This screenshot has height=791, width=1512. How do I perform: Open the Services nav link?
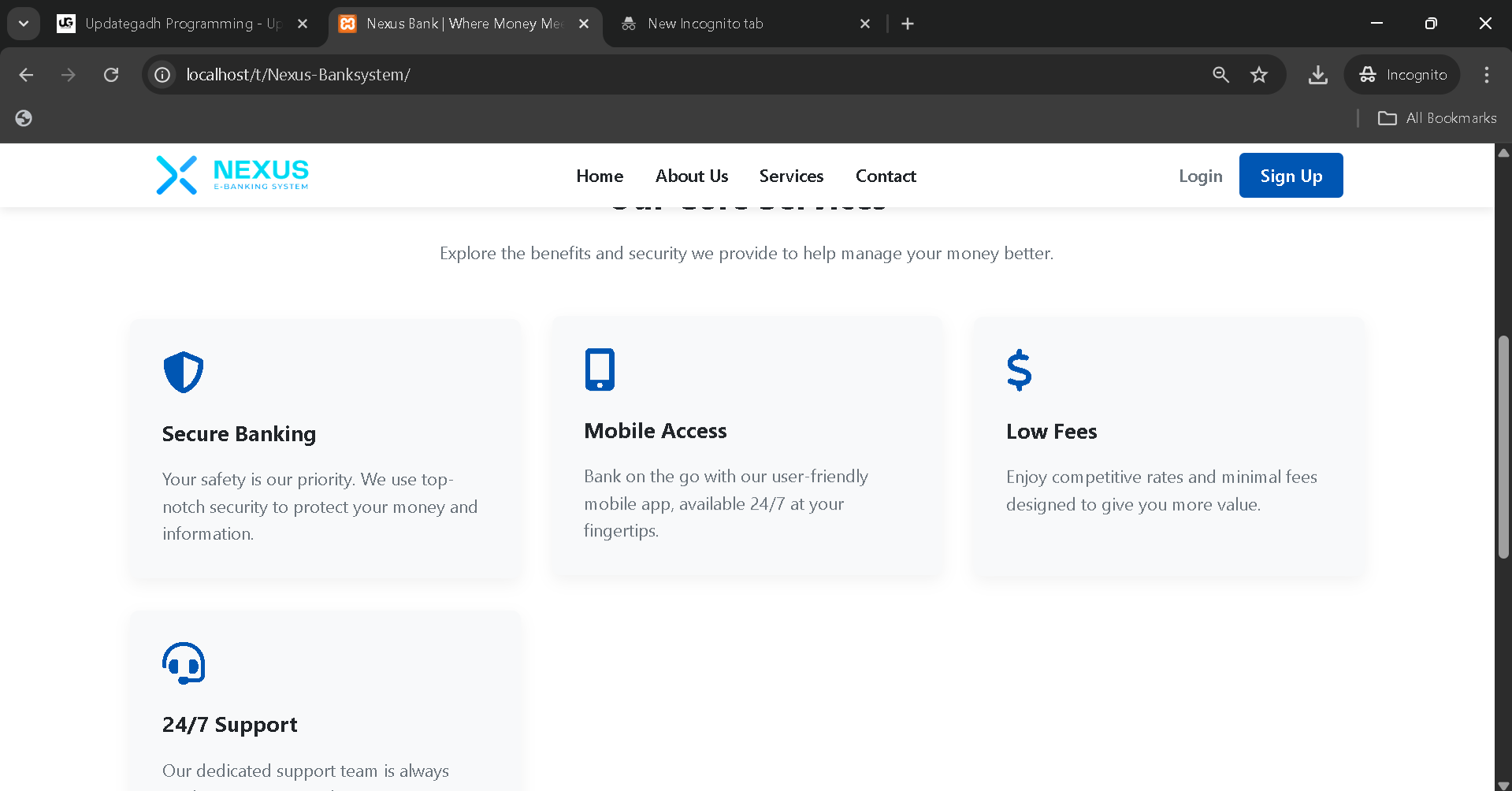click(x=791, y=176)
